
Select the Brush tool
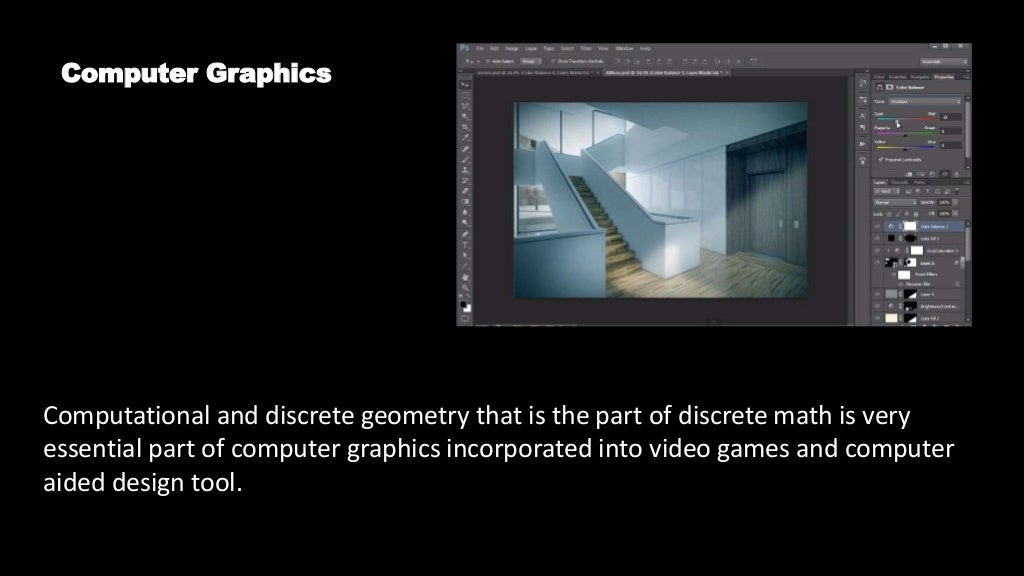pos(465,159)
